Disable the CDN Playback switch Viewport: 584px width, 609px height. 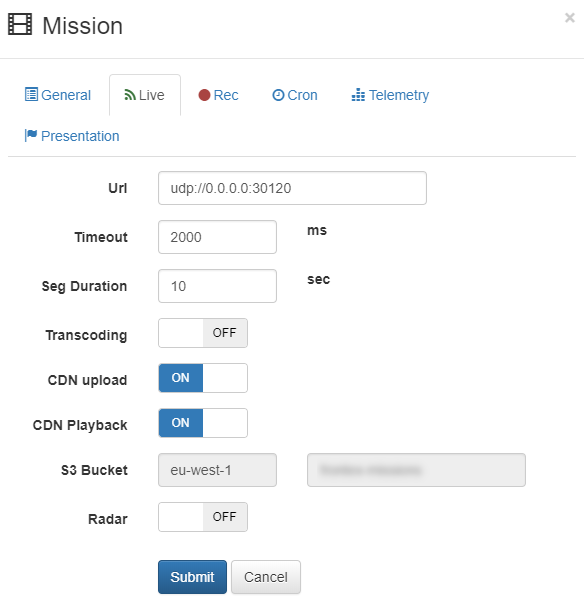(203, 423)
